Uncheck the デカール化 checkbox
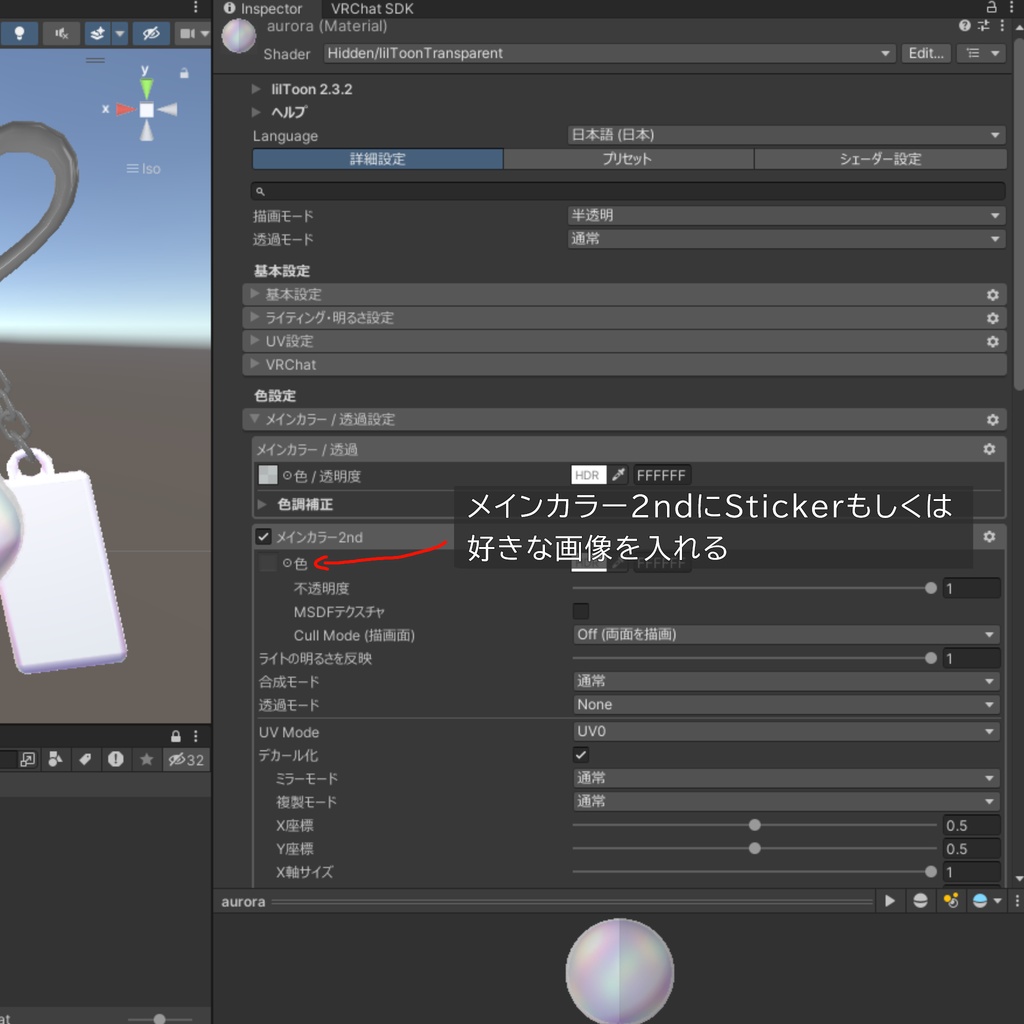 pos(581,755)
